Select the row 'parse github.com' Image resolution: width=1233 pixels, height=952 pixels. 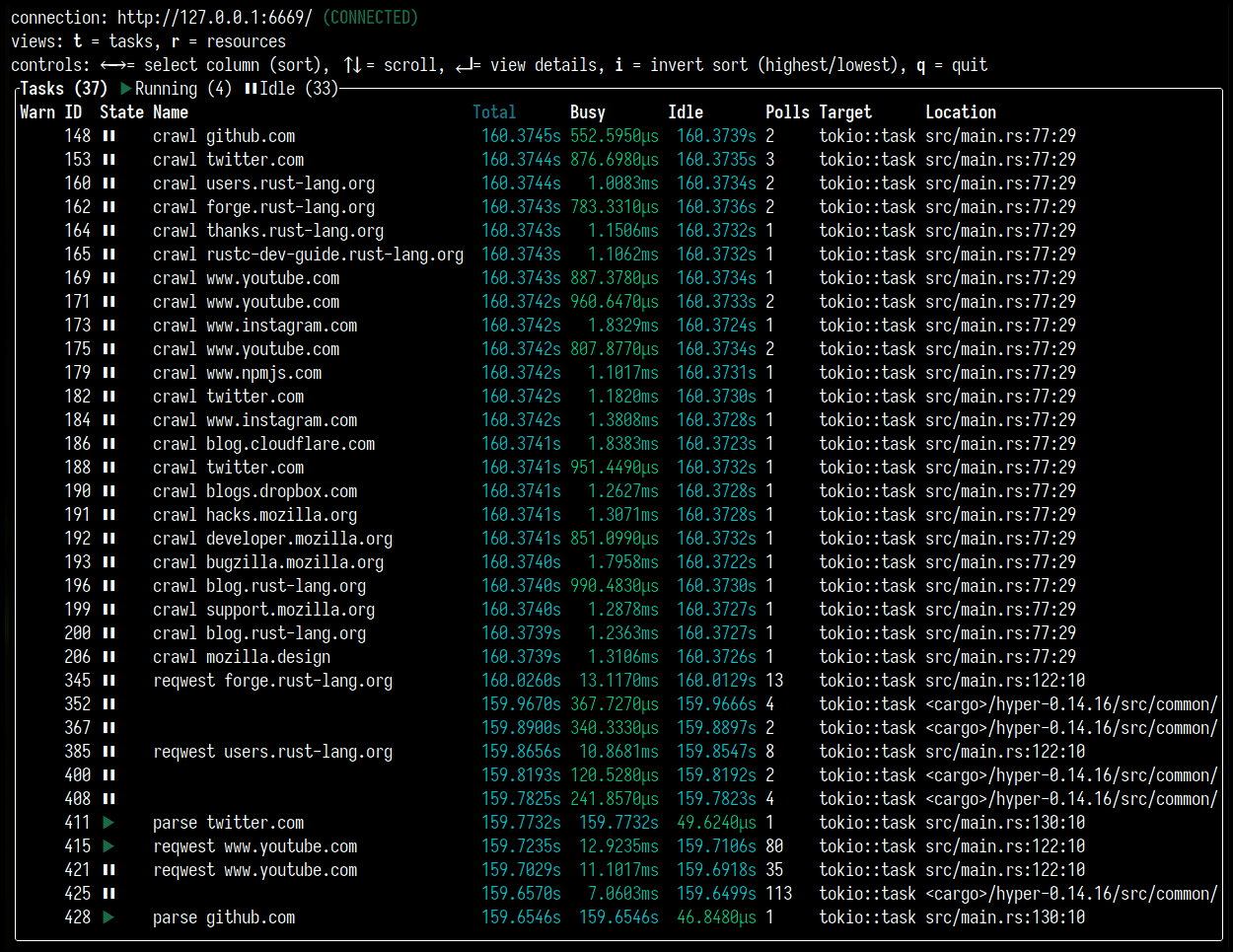pos(619,917)
